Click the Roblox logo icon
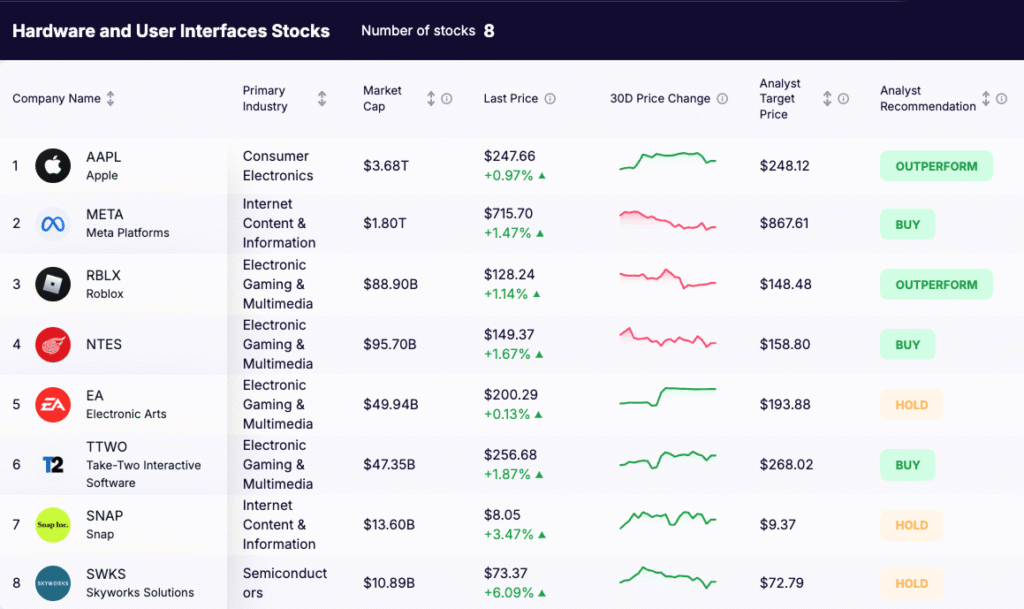Image resolution: width=1024 pixels, height=609 pixels. click(x=52, y=284)
